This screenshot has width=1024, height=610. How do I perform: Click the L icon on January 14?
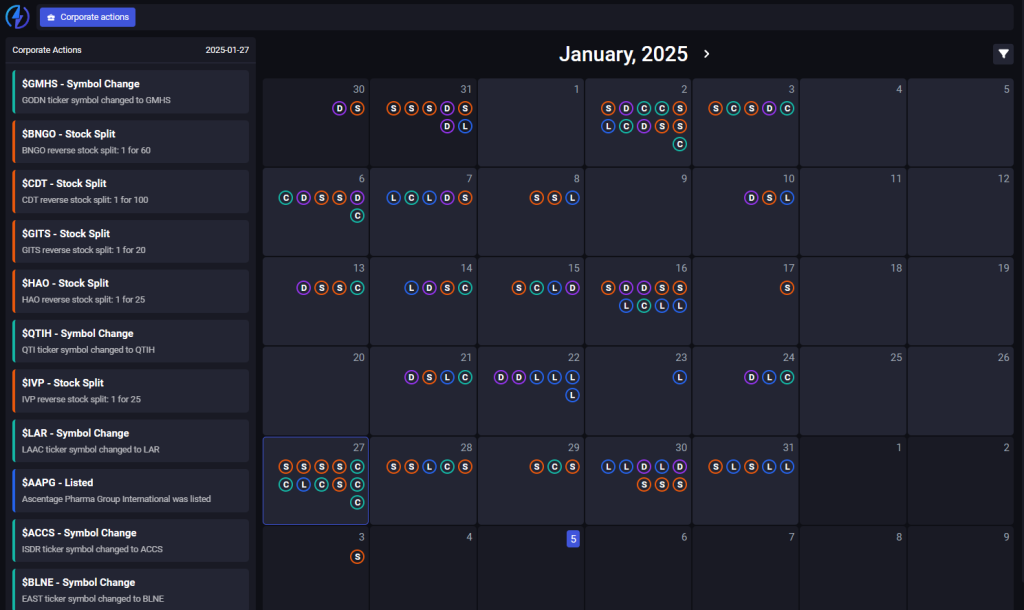coord(411,287)
